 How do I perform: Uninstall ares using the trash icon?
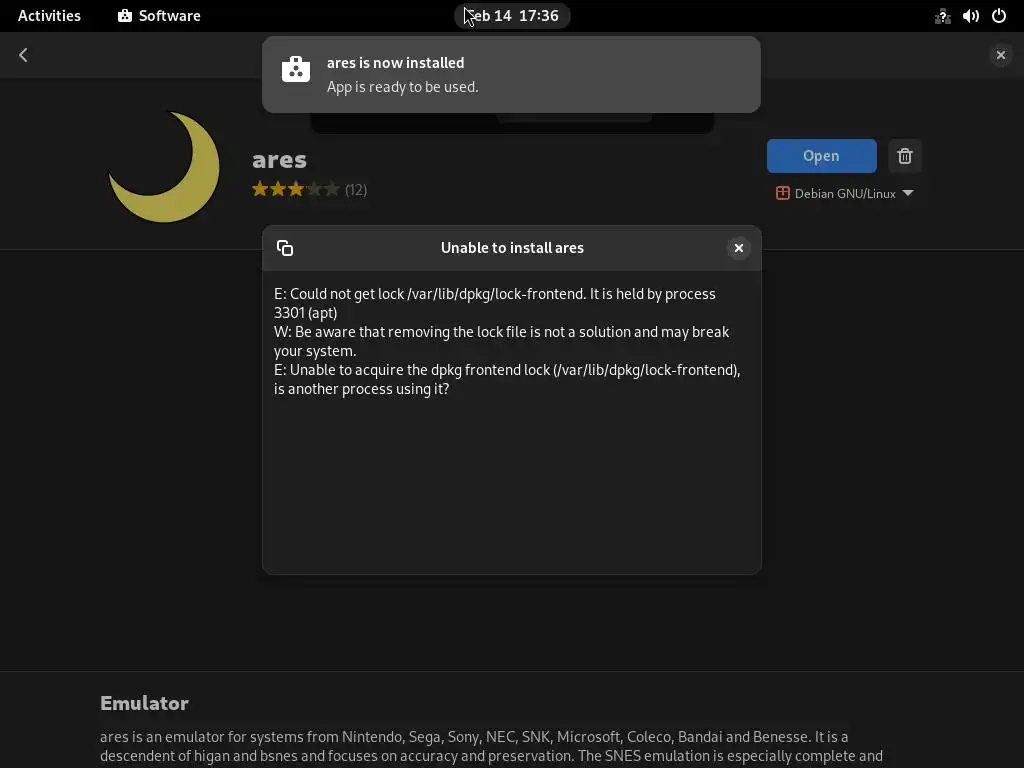(x=904, y=156)
